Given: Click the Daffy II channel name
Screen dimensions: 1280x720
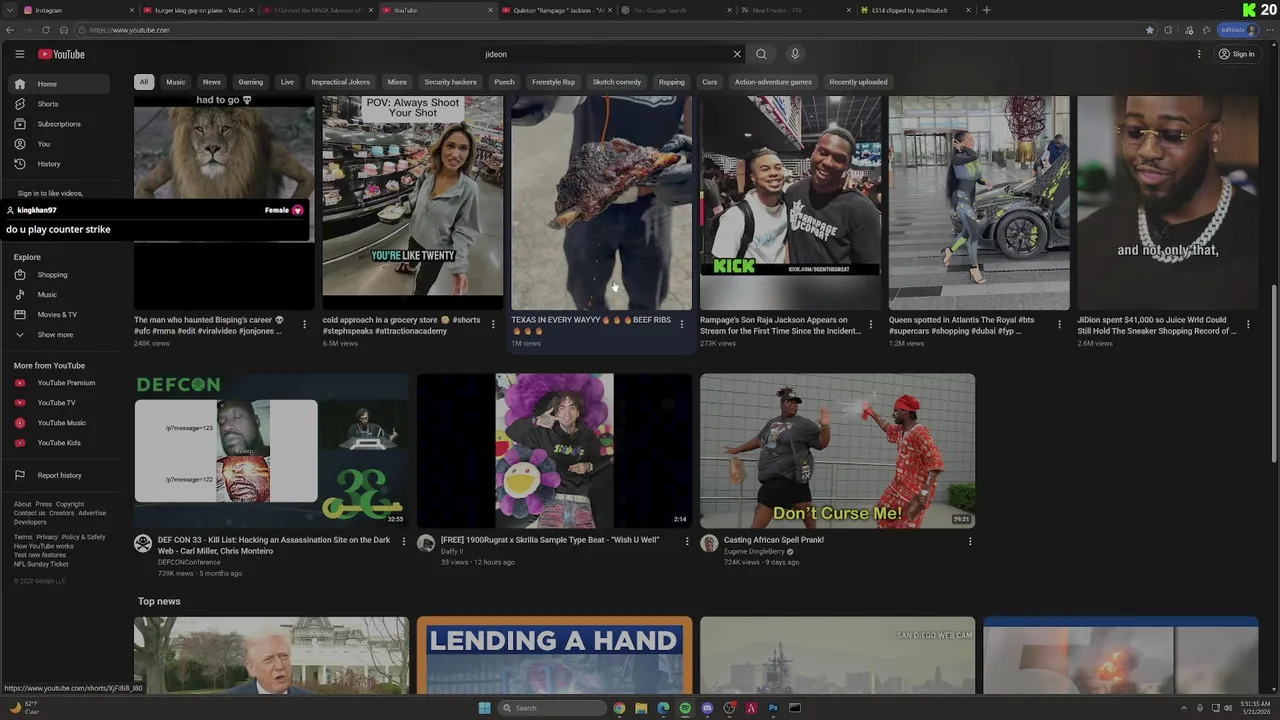Looking at the screenshot, I should coord(453,551).
